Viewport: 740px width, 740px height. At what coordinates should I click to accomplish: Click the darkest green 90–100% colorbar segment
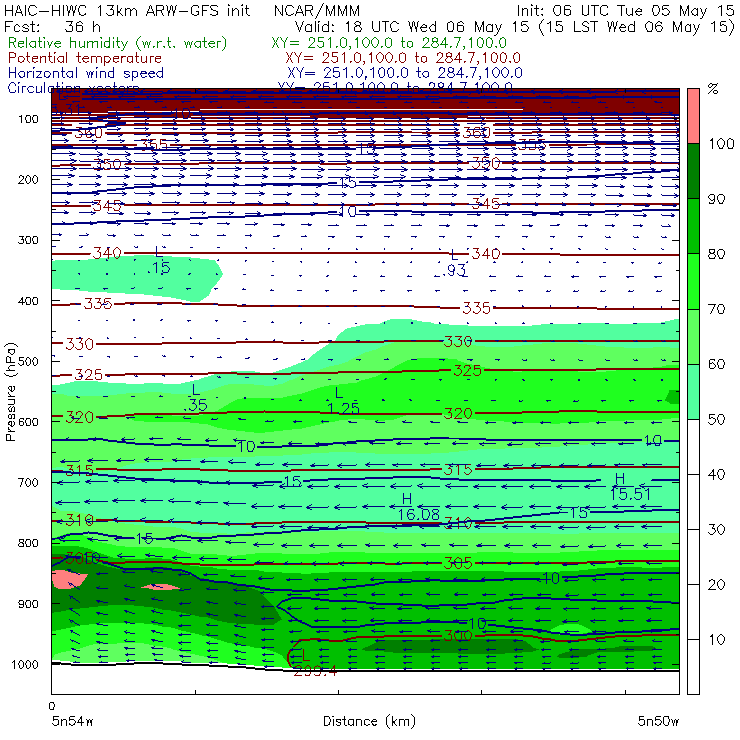tap(693, 171)
